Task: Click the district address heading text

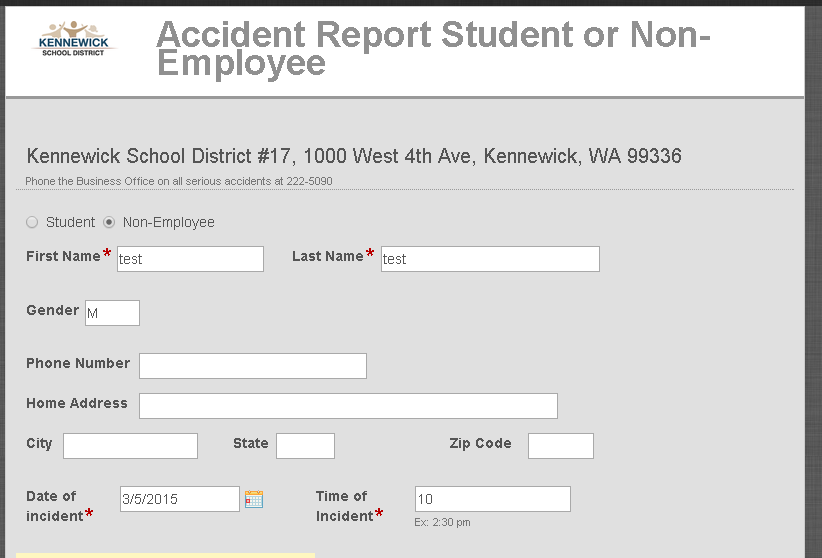Action: click(x=354, y=156)
